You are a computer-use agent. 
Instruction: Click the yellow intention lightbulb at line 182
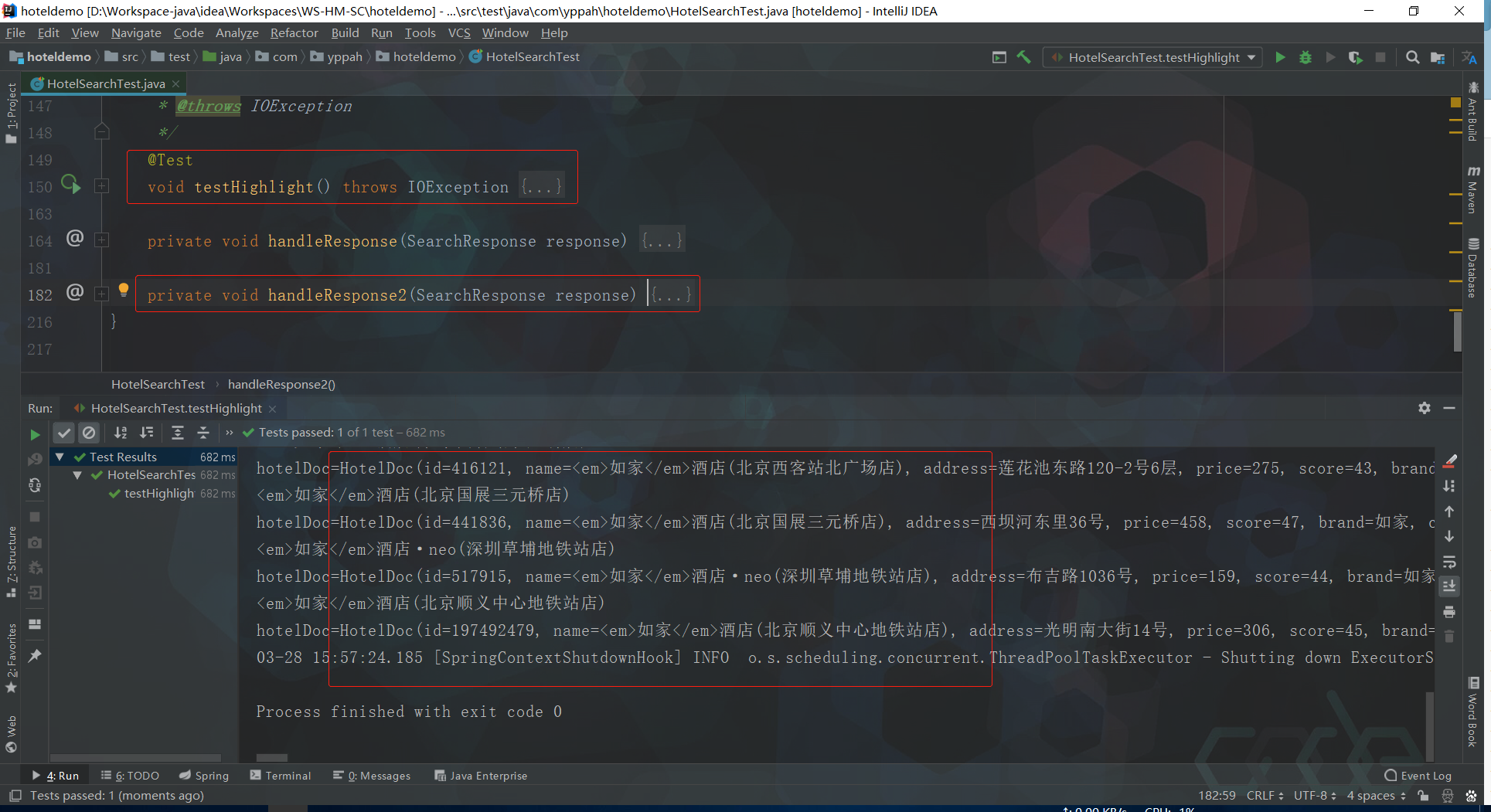click(x=123, y=290)
